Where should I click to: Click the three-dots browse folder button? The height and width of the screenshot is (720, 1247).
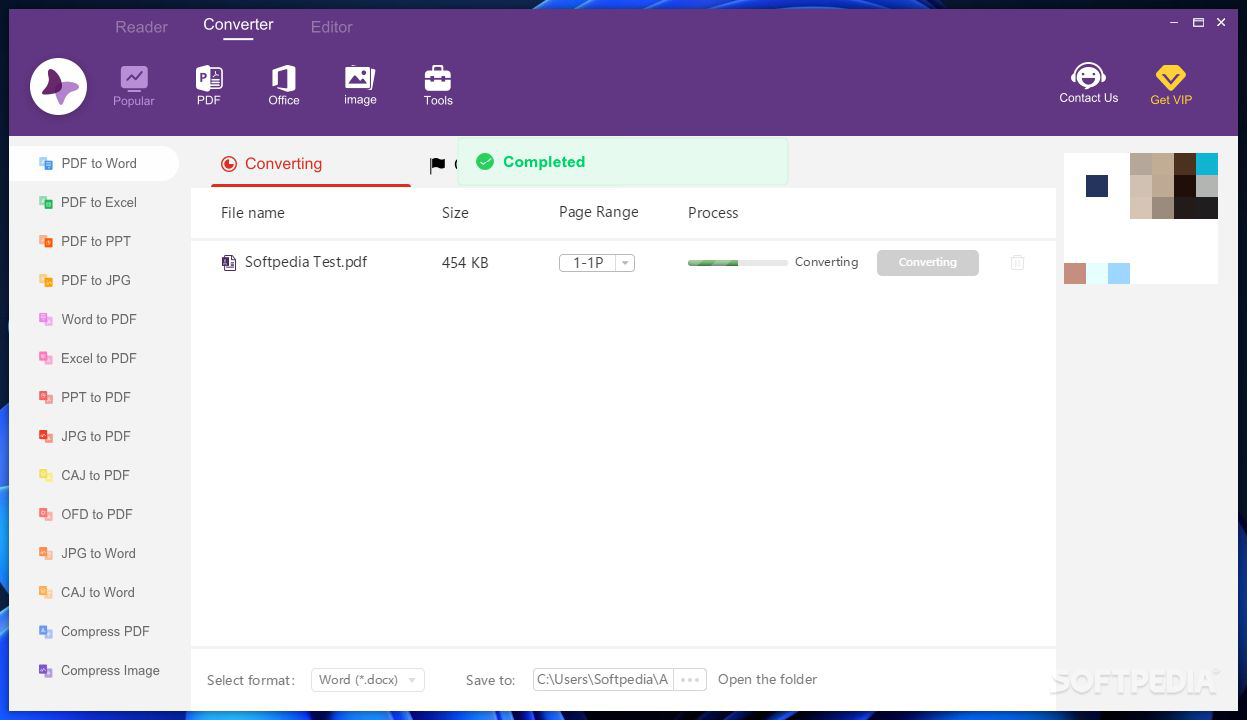pyautogui.click(x=690, y=680)
